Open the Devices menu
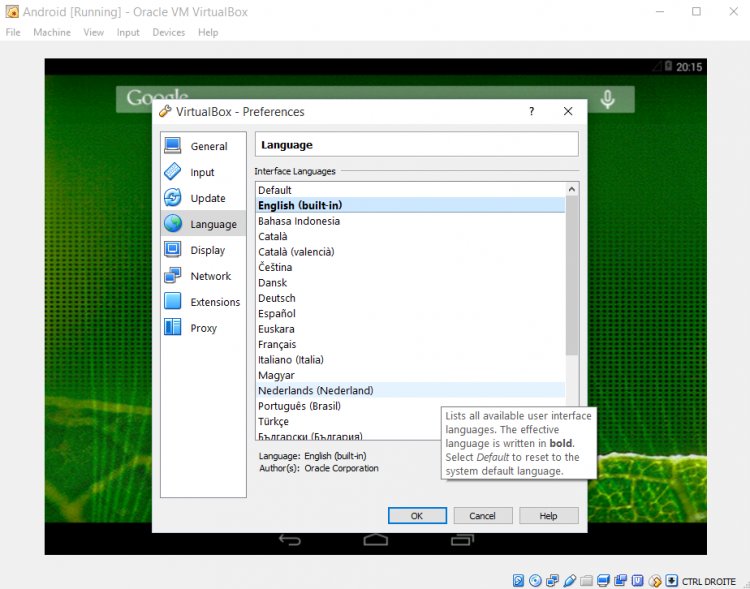This screenshot has height=589, width=750. click(x=168, y=32)
